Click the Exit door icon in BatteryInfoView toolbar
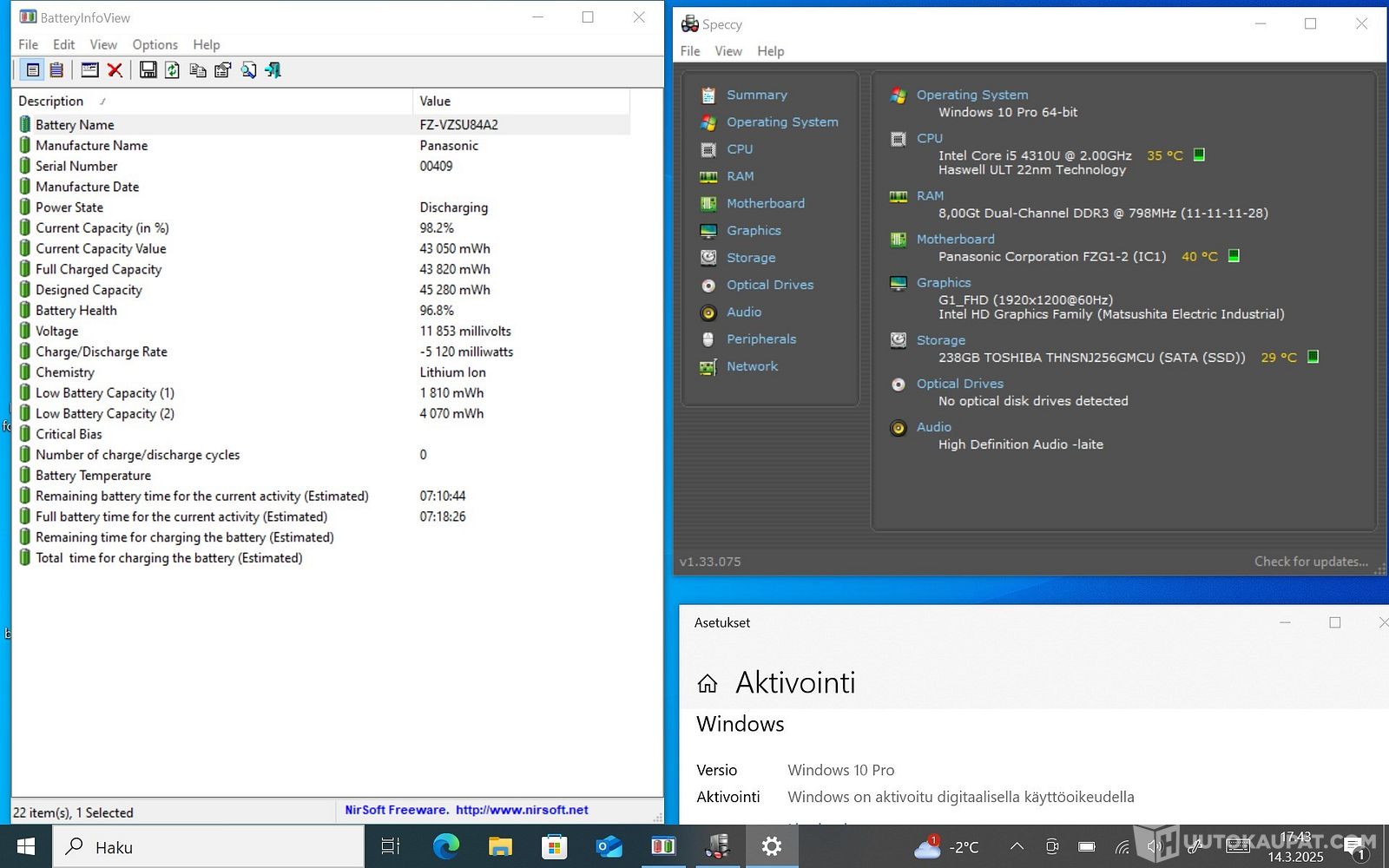Image resolution: width=1389 pixels, height=868 pixels. click(x=273, y=70)
